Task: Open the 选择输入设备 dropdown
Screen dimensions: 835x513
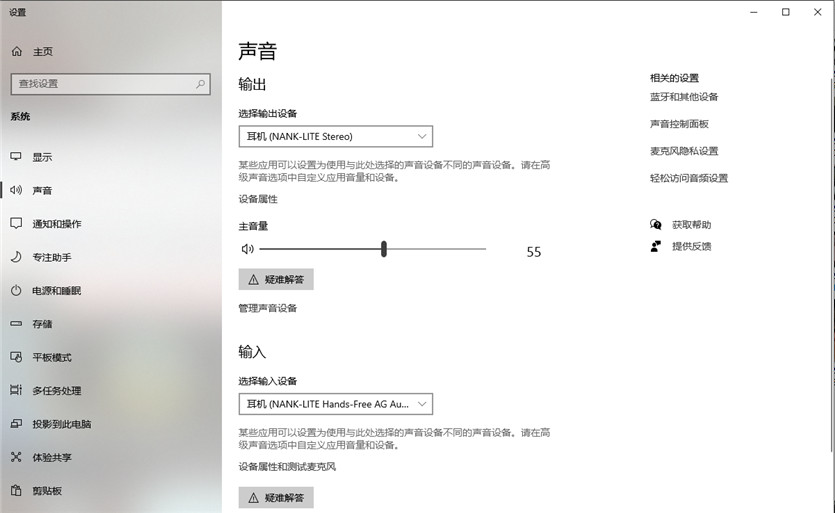Action: click(335, 404)
